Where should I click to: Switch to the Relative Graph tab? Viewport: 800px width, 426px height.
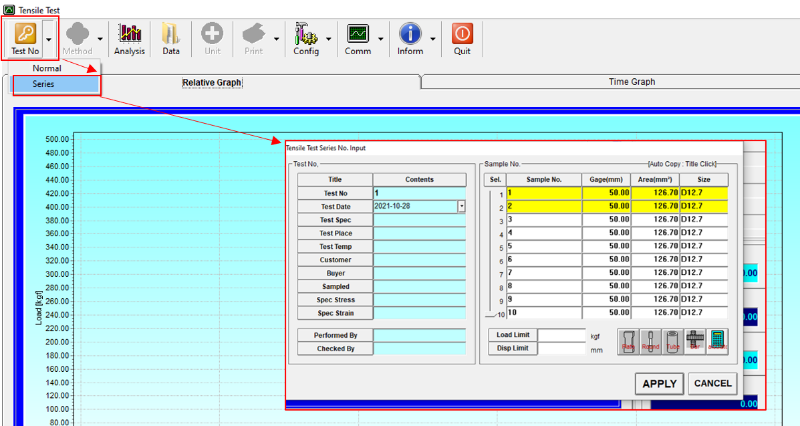tap(212, 82)
